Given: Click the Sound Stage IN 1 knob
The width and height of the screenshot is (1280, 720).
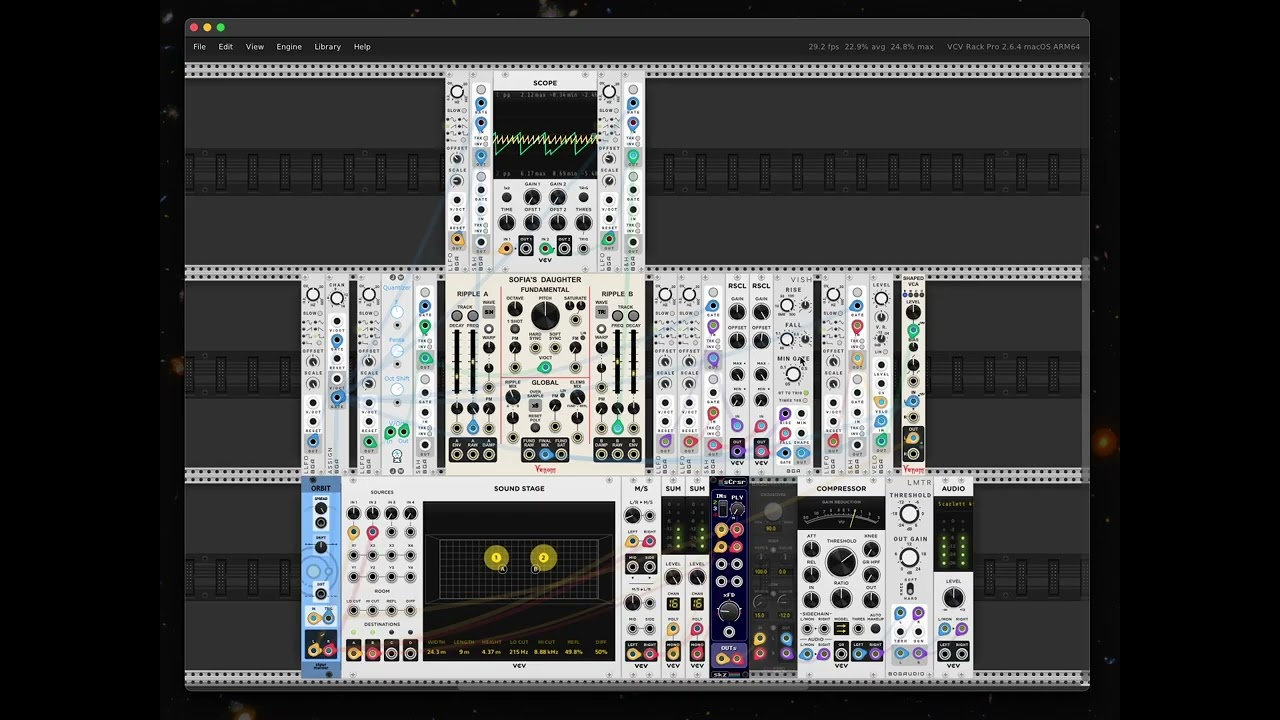Looking at the screenshot, I should tap(353, 513).
